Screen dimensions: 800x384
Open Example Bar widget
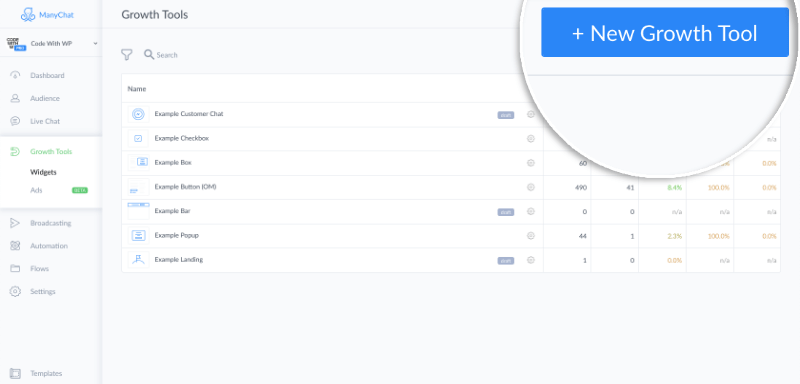click(x=172, y=211)
